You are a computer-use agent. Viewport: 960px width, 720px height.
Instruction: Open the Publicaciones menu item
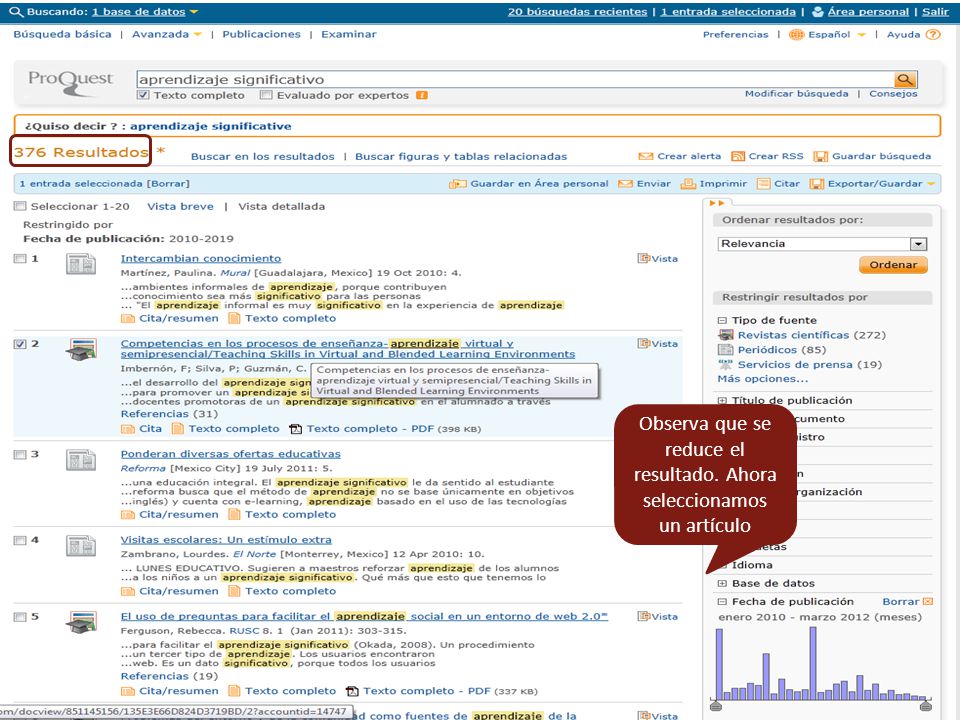point(261,34)
